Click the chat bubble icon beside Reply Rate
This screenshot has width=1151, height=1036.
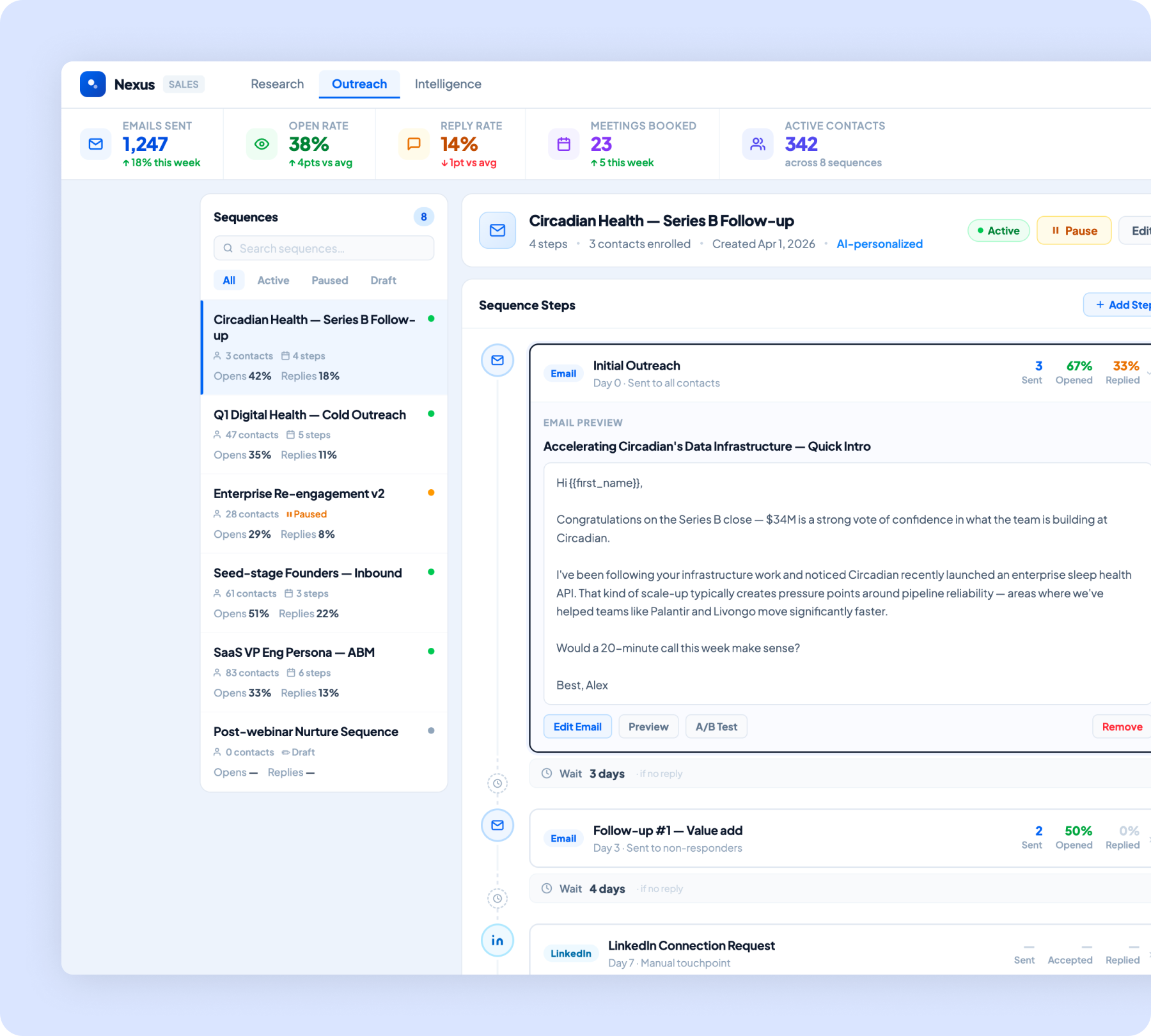click(x=413, y=143)
